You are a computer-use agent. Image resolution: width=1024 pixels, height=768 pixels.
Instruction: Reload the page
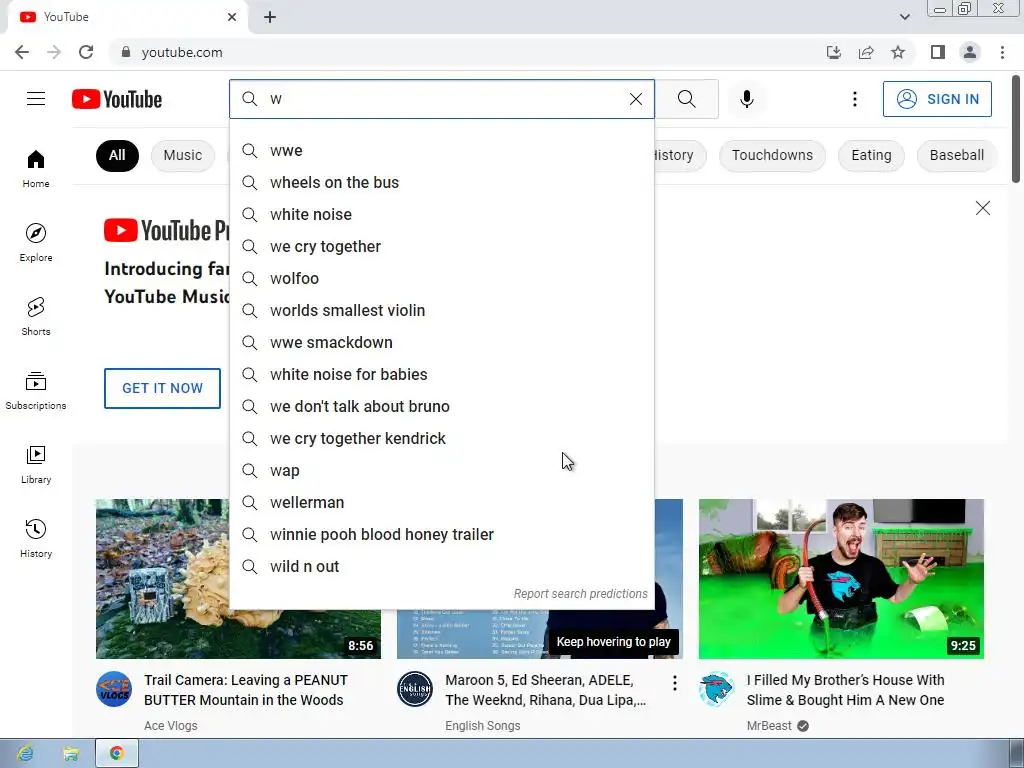(86, 52)
